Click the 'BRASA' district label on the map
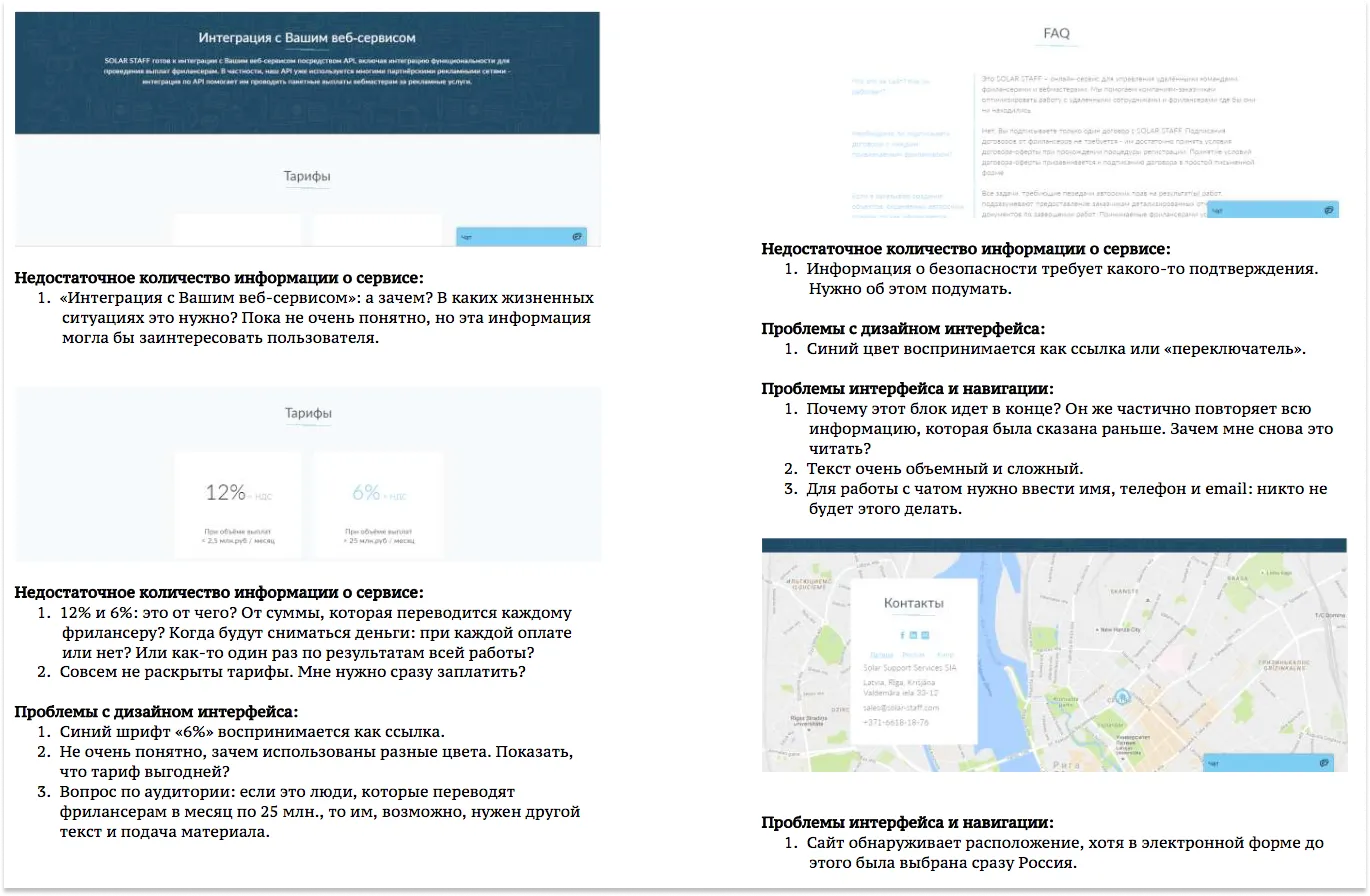 pos(1237,578)
